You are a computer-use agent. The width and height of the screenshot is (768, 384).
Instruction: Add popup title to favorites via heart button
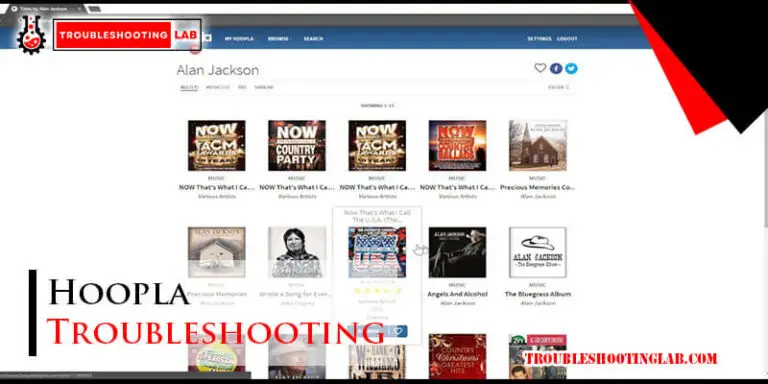click(x=399, y=332)
